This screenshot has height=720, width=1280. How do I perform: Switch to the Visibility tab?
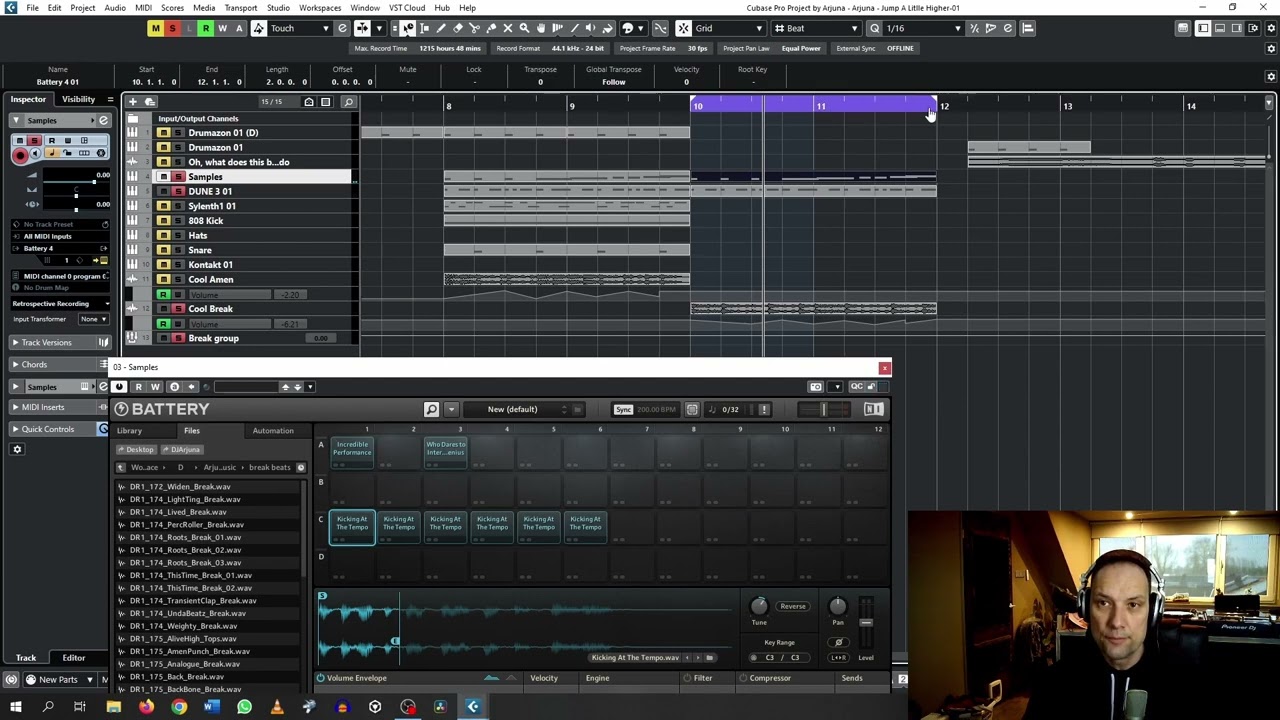pos(78,99)
